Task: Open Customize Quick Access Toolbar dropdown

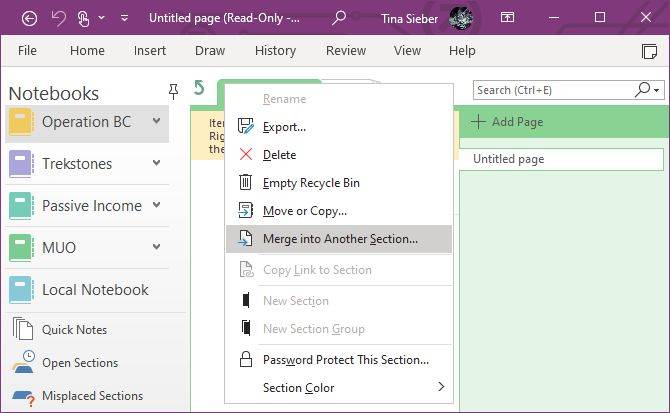Action: [124, 18]
